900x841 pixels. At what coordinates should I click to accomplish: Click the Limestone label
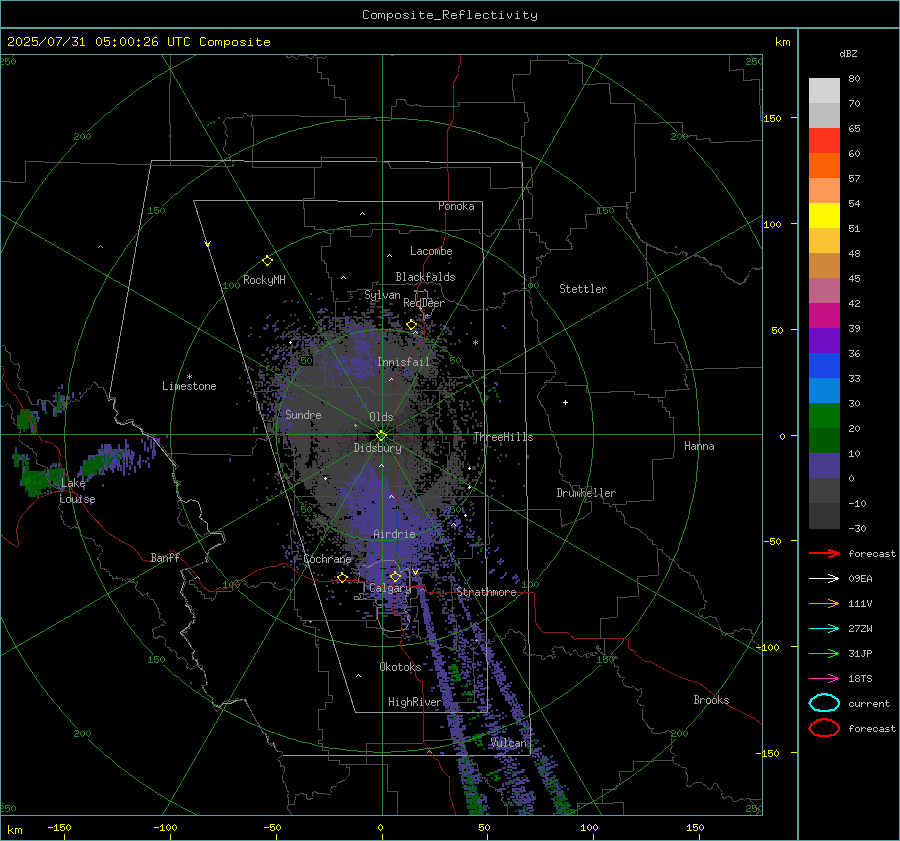pyautogui.click(x=189, y=386)
